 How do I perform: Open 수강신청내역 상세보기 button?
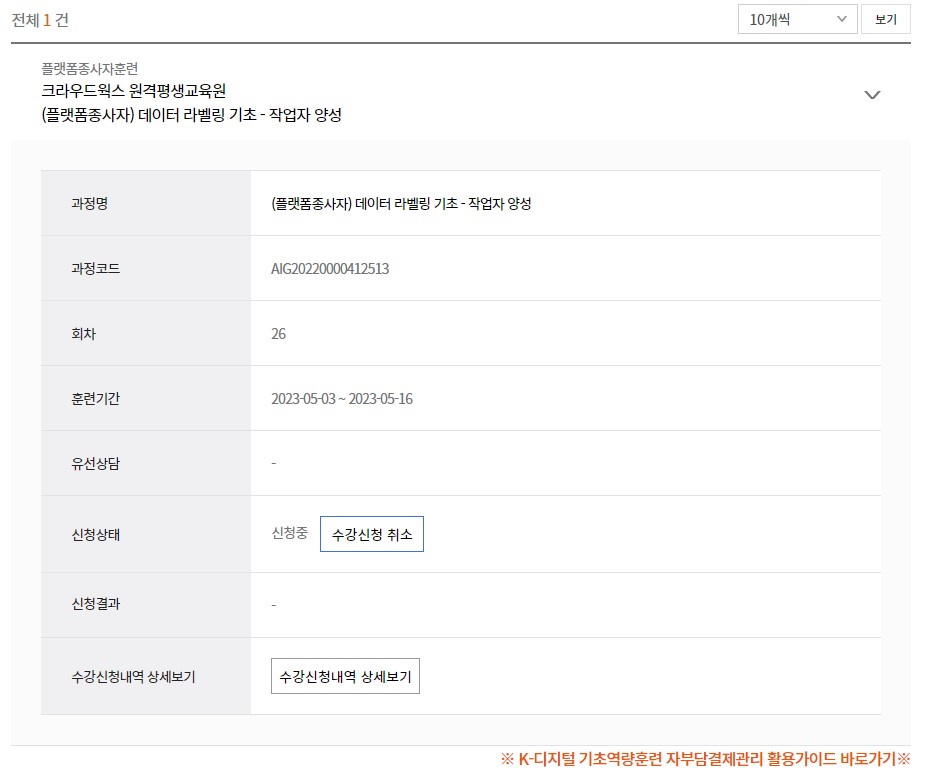pos(345,676)
